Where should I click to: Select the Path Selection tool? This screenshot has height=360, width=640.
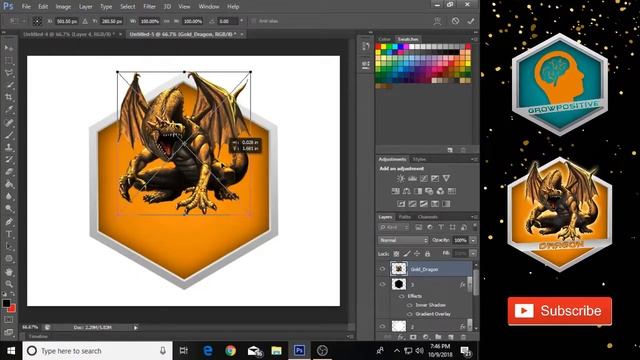[9, 247]
